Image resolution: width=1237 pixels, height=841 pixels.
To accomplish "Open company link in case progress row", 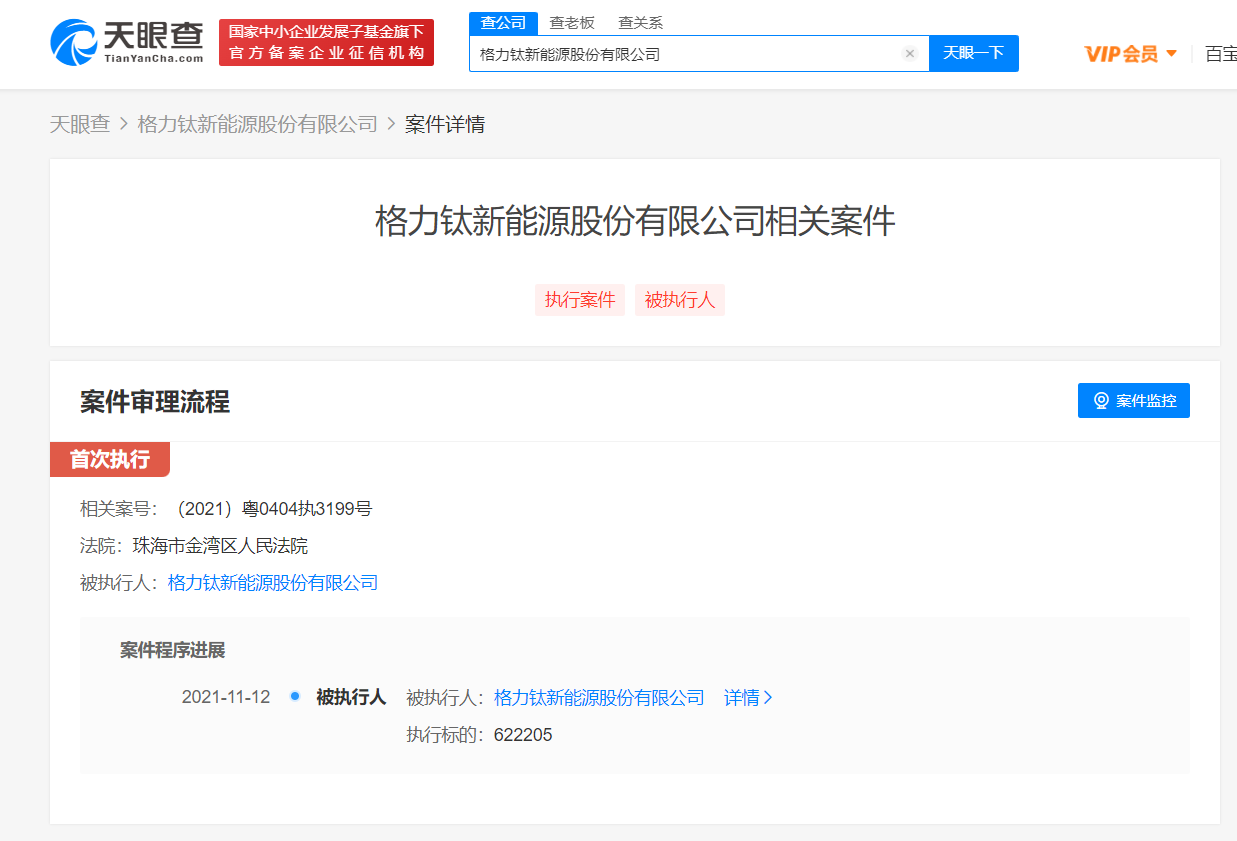I will point(599,698).
